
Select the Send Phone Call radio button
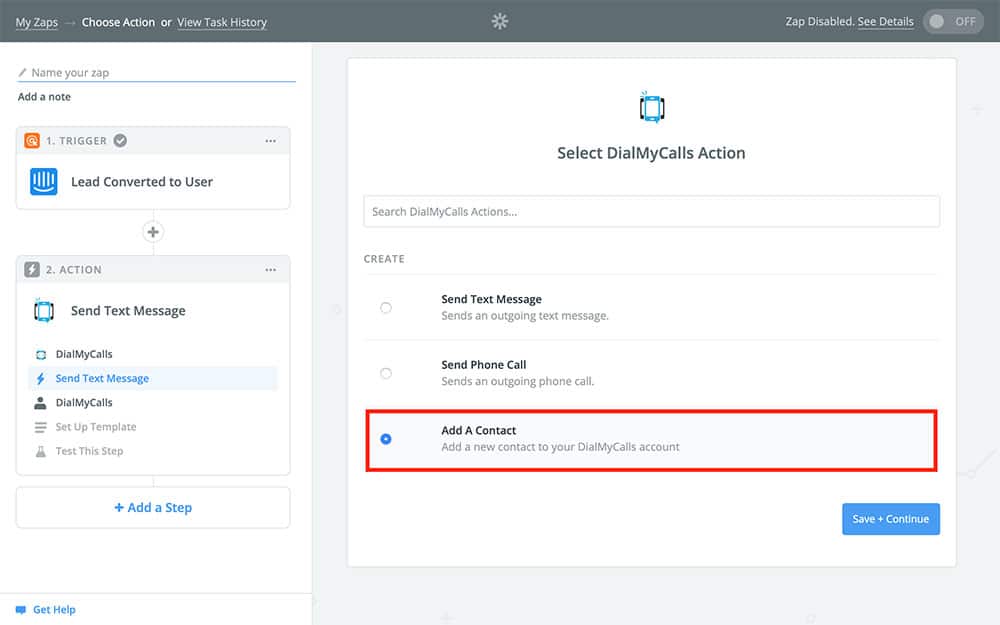click(x=386, y=373)
